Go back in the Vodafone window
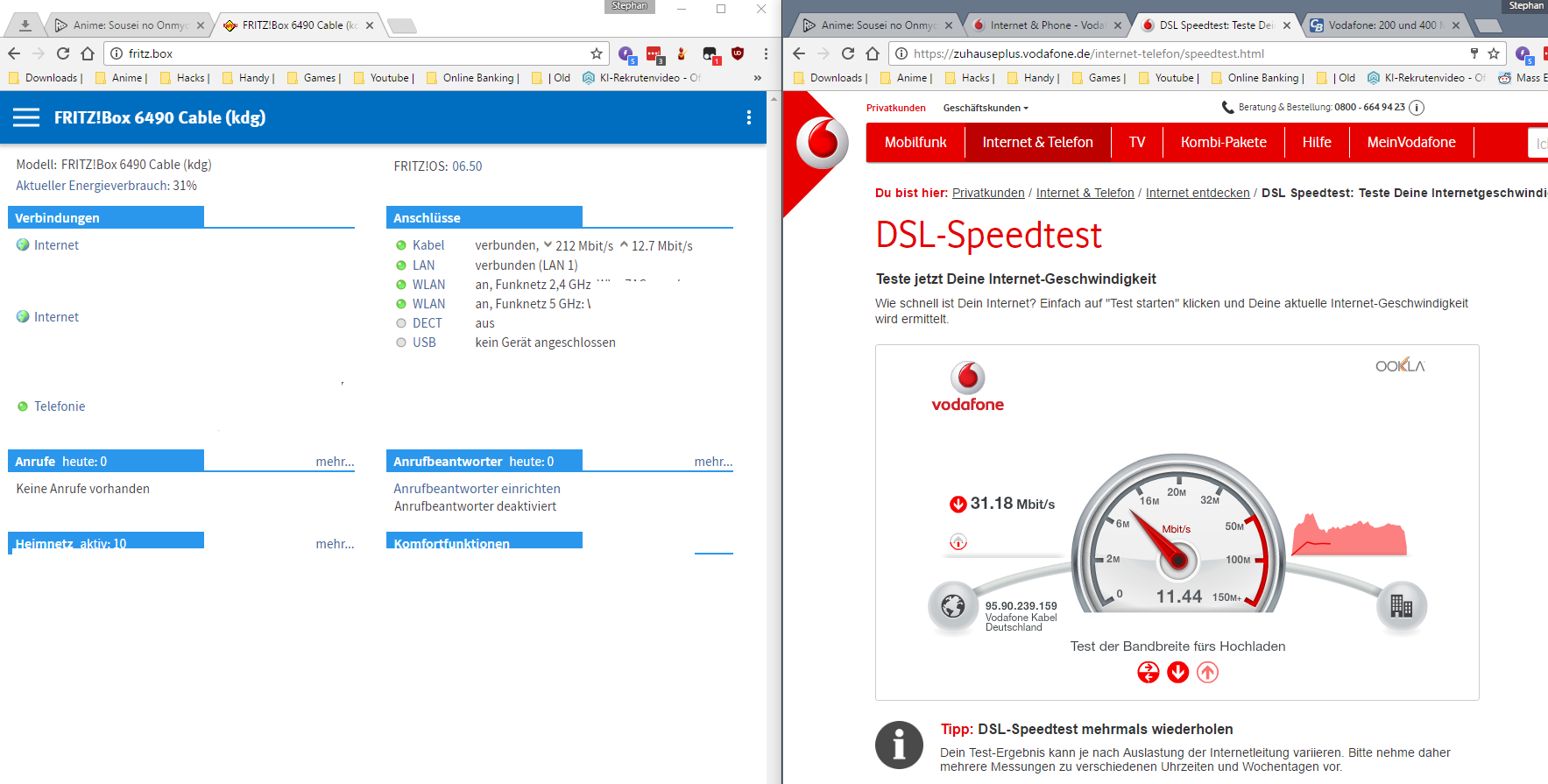1548x784 pixels. [799, 53]
